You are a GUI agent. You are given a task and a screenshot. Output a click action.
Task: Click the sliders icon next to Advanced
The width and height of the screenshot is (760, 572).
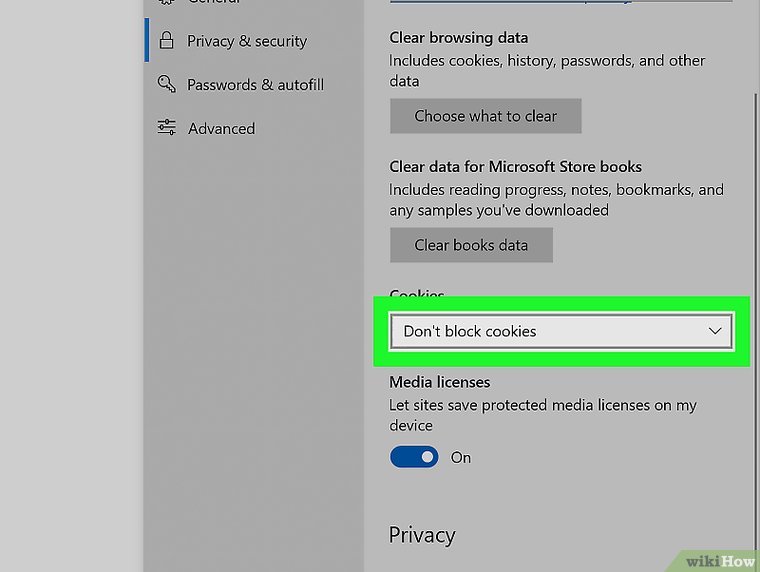167,128
